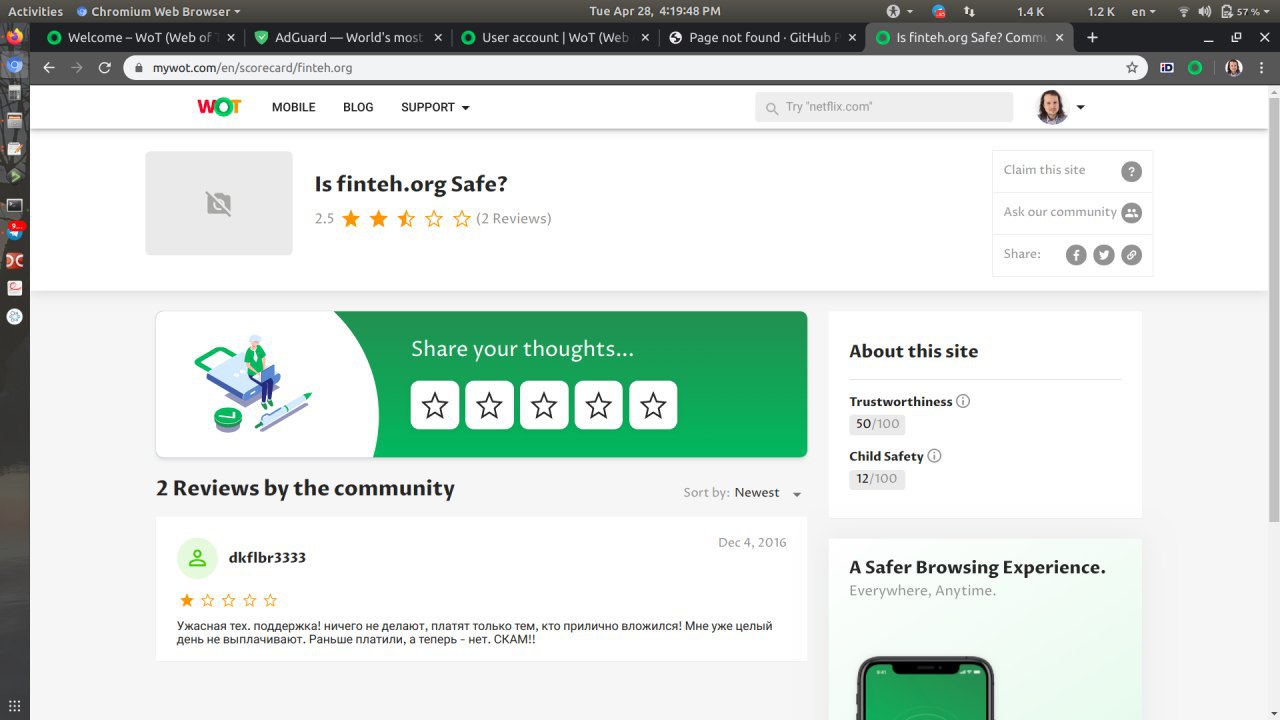
Task: Show Child Safety info tooltip icon
Action: 934,456
